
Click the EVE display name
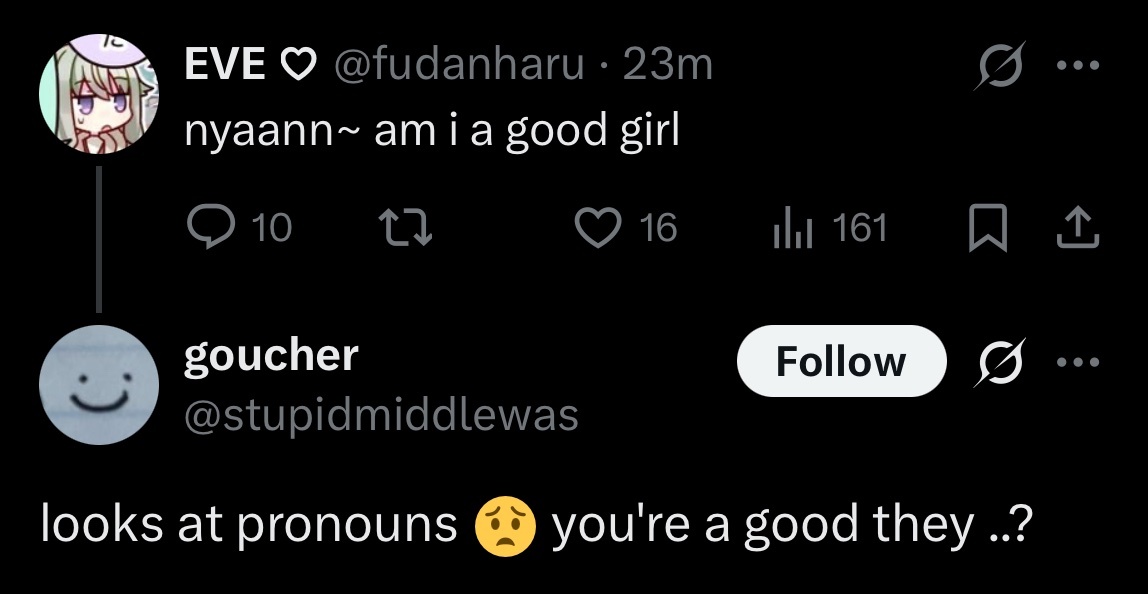tap(225, 64)
